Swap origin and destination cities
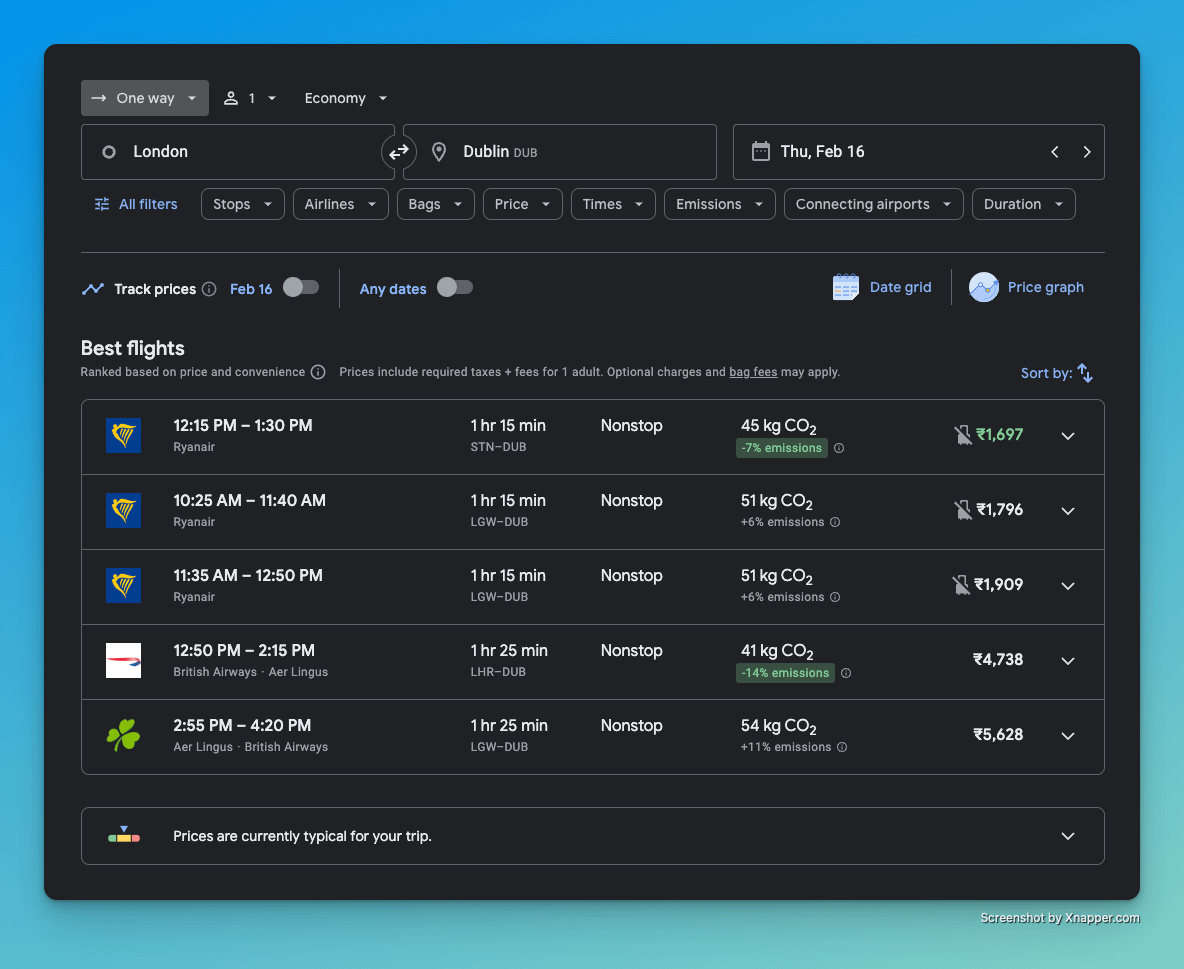Image resolution: width=1184 pixels, height=969 pixels. tap(399, 152)
